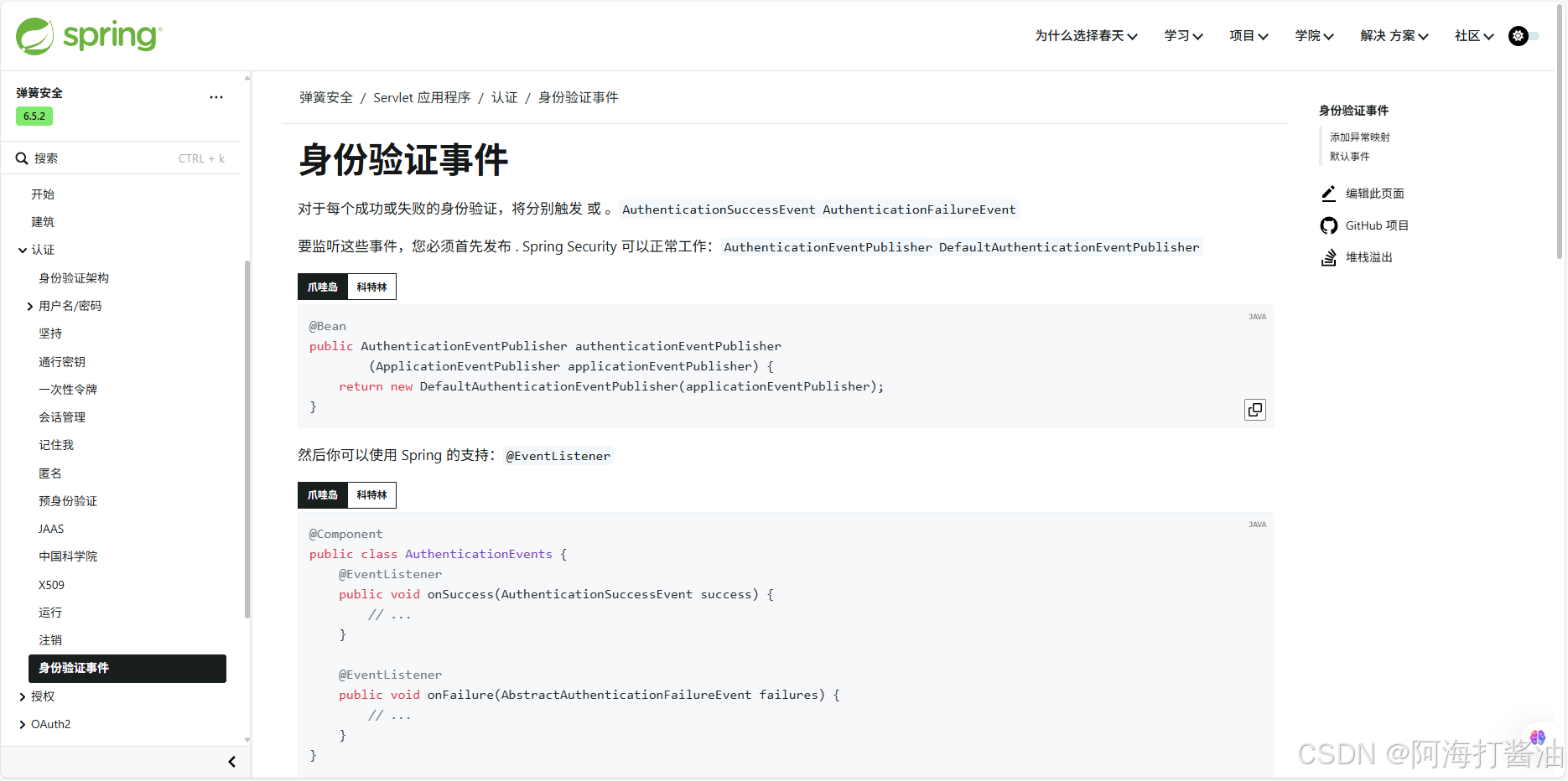Open the 学院 dropdown menu
Screen dimensions: 1568x781
click(1314, 36)
